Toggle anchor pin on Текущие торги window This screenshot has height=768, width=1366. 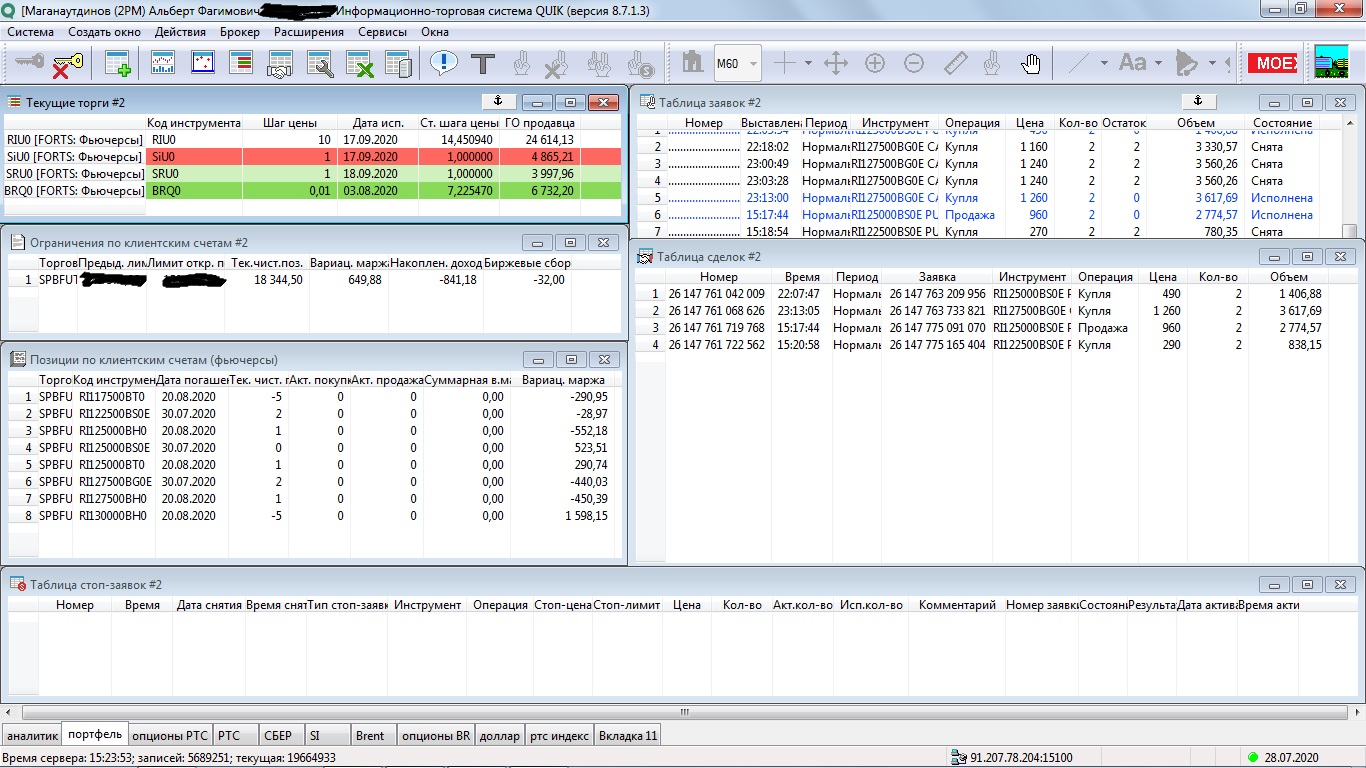tap(497, 101)
